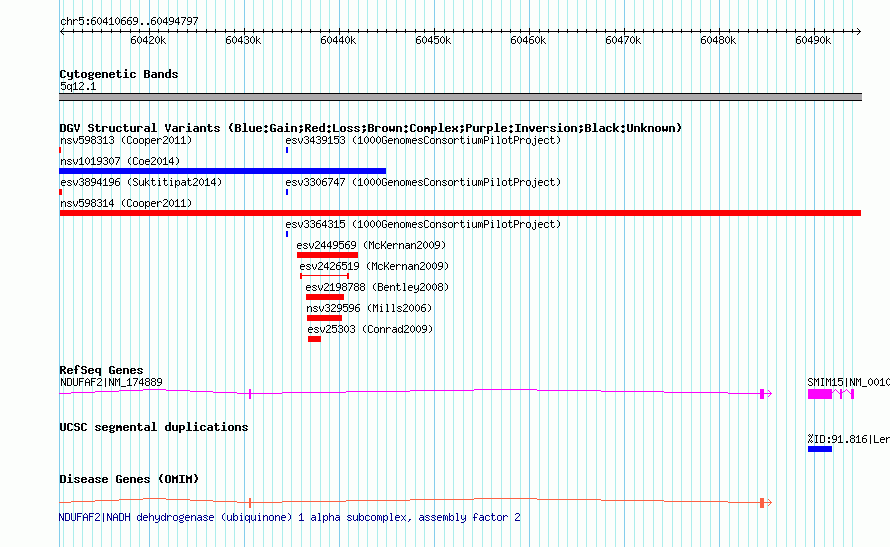Click the Disease Genes (OMIM) header
The width and height of the screenshot is (890, 547).
pyautogui.click(x=129, y=479)
